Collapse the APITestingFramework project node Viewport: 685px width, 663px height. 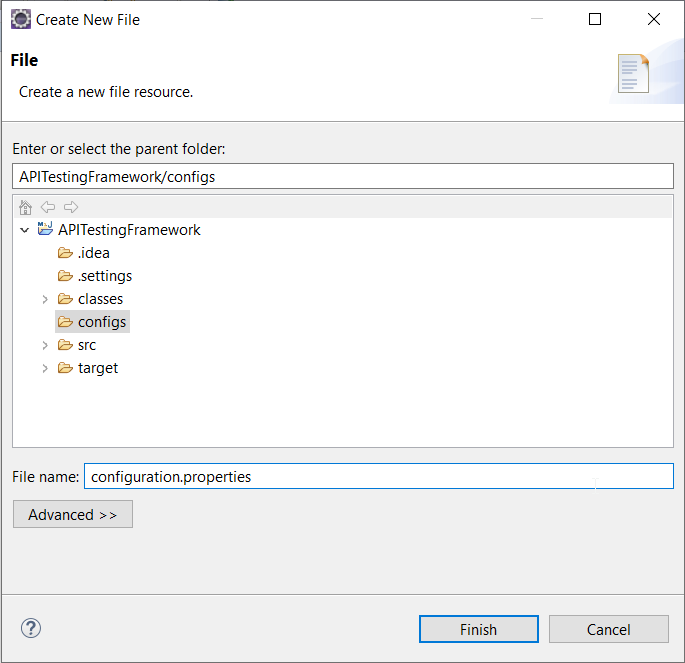coord(24,230)
